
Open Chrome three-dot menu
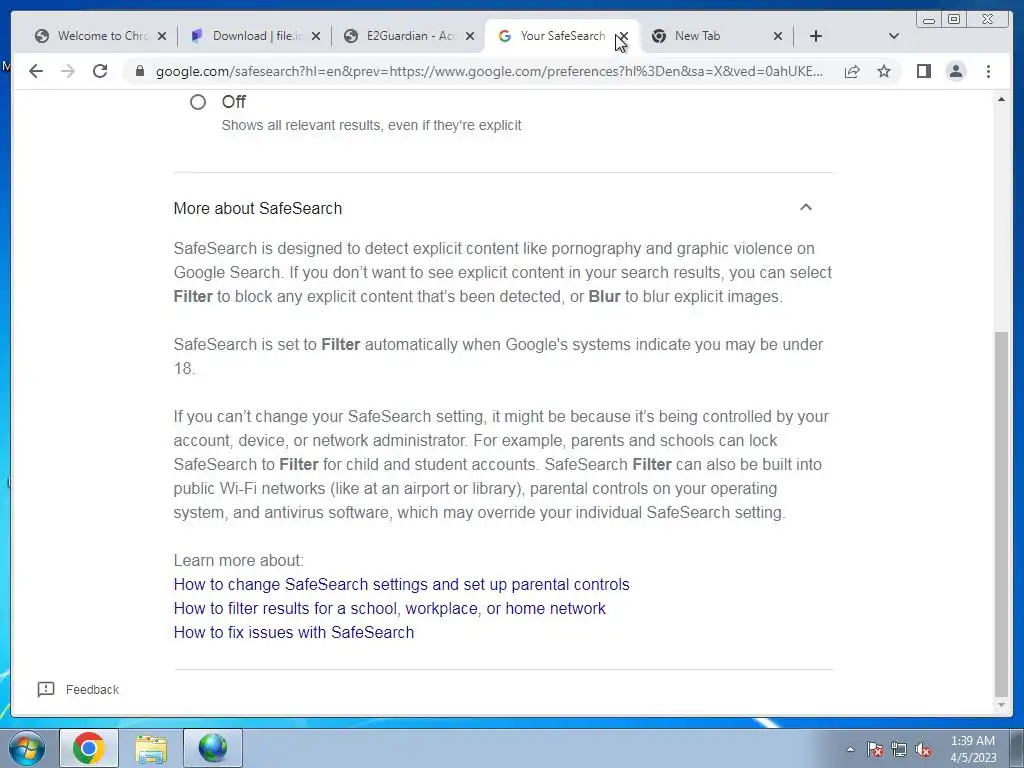point(988,71)
